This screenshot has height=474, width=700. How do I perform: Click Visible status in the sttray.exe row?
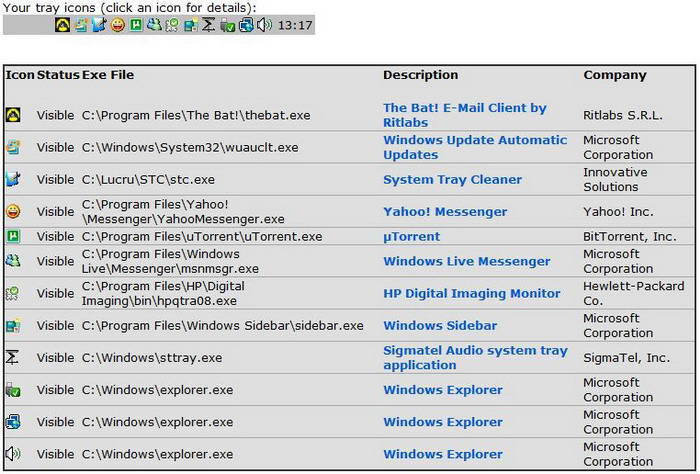coord(55,358)
